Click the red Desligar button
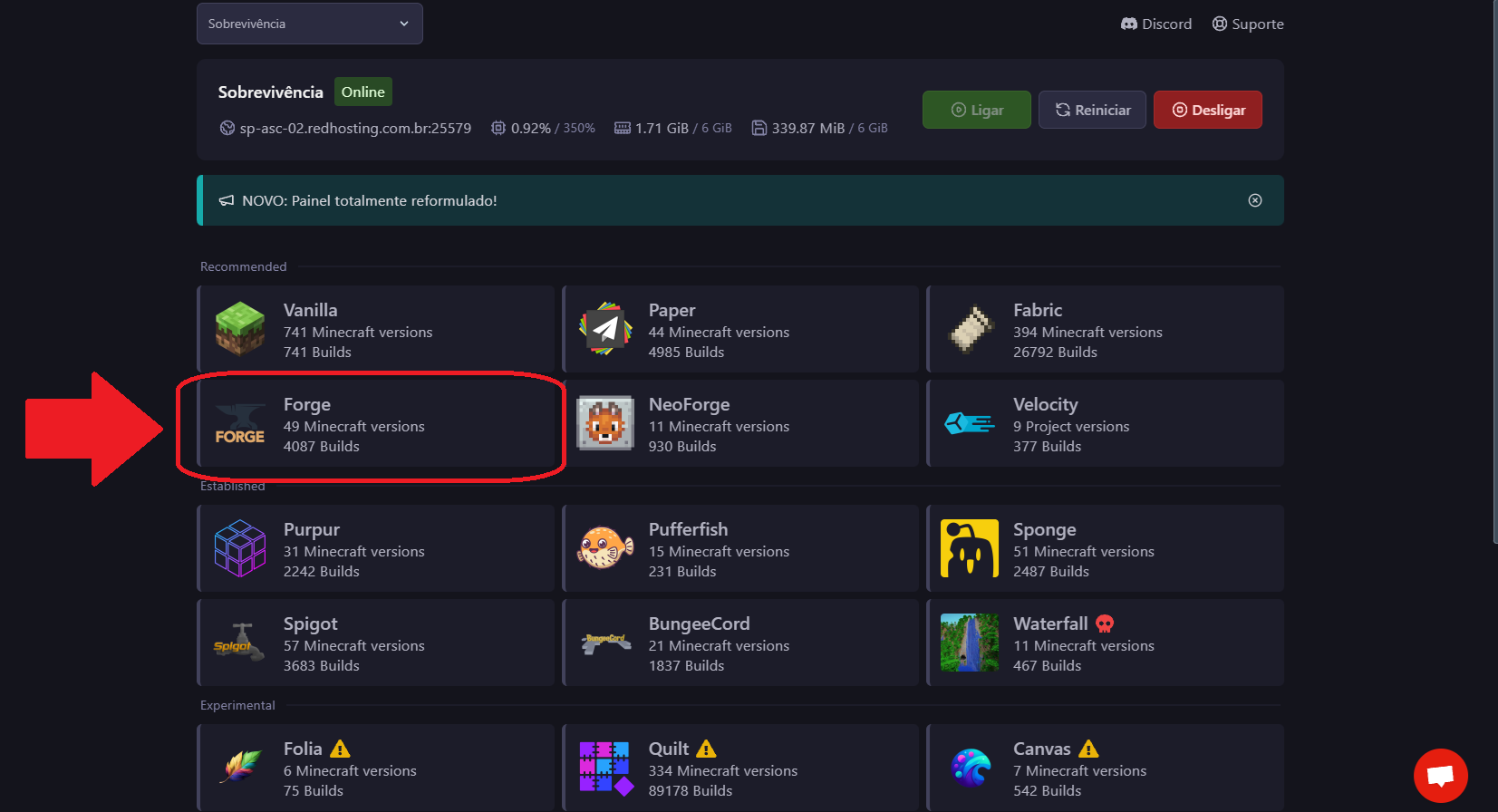 [1208, 110]
